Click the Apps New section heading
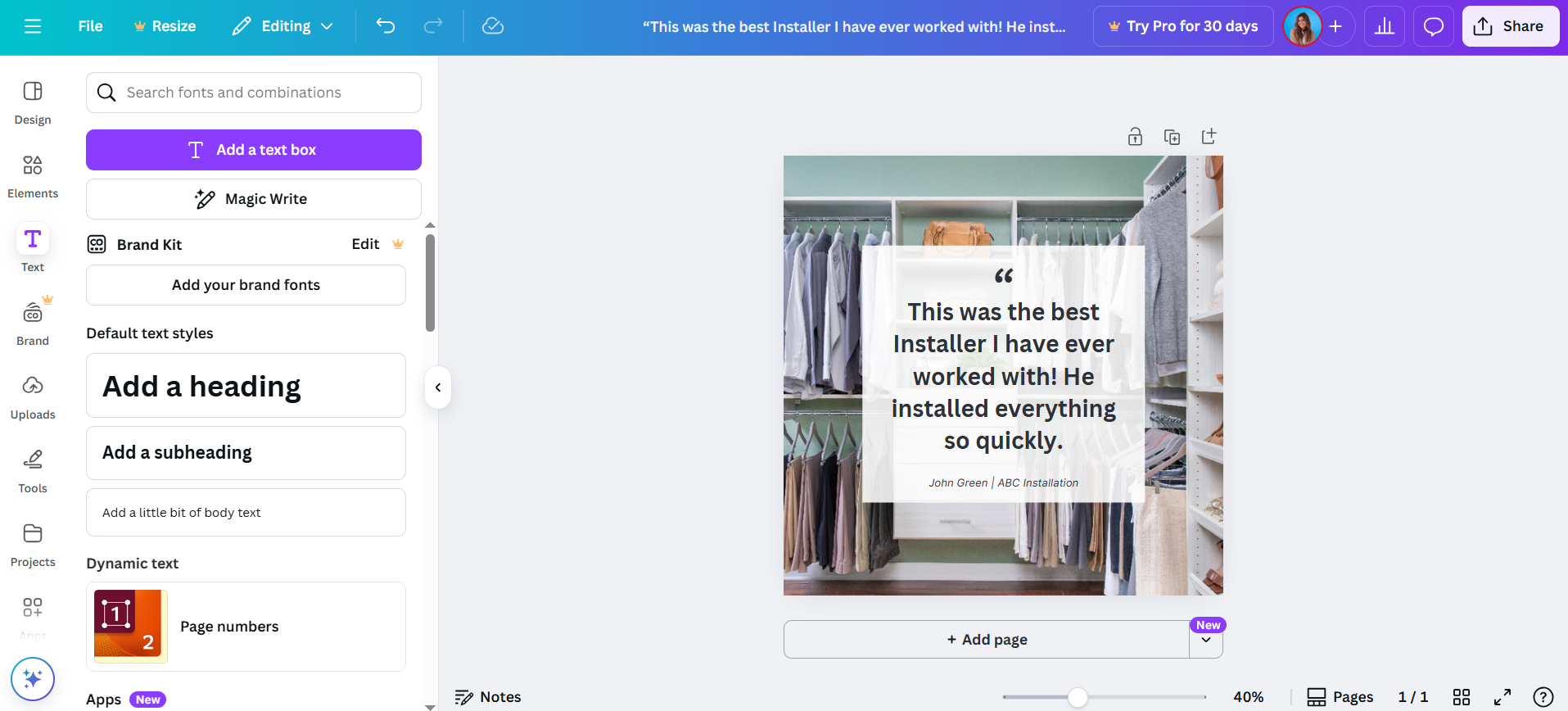This screenshot has height=711, width=1568. coord(126,700)
